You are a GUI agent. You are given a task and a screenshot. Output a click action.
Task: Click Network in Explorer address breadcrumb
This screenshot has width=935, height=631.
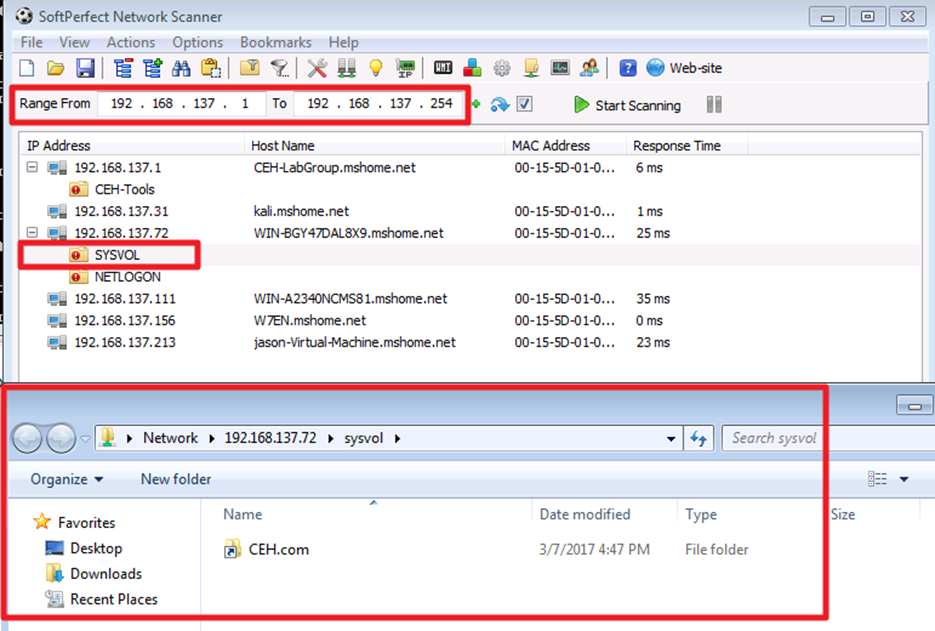click(x=170, y=438)
